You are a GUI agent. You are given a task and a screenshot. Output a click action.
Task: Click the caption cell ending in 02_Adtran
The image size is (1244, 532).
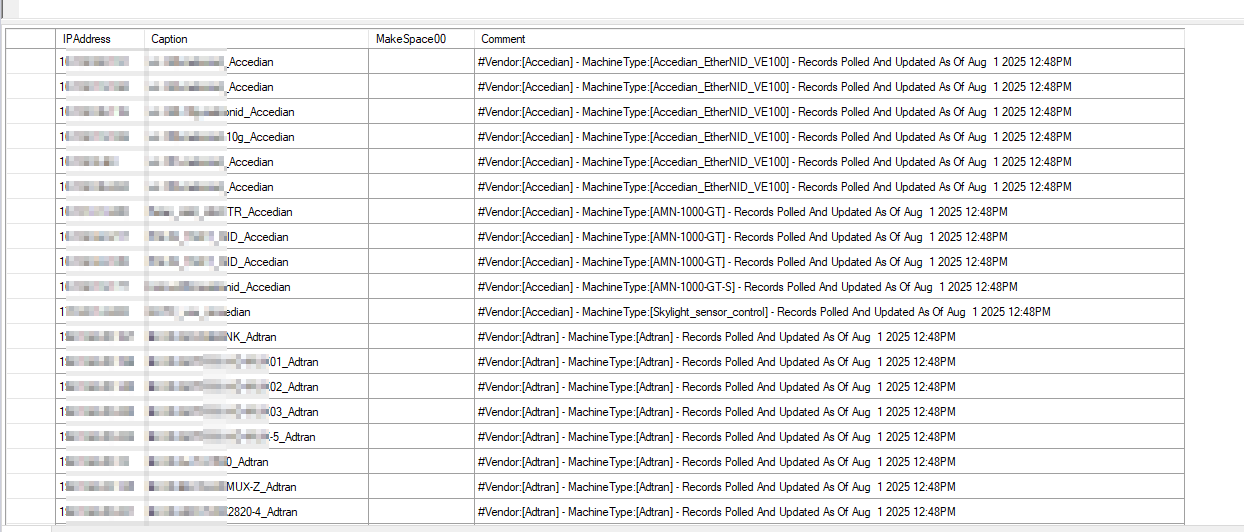(256, 387)
